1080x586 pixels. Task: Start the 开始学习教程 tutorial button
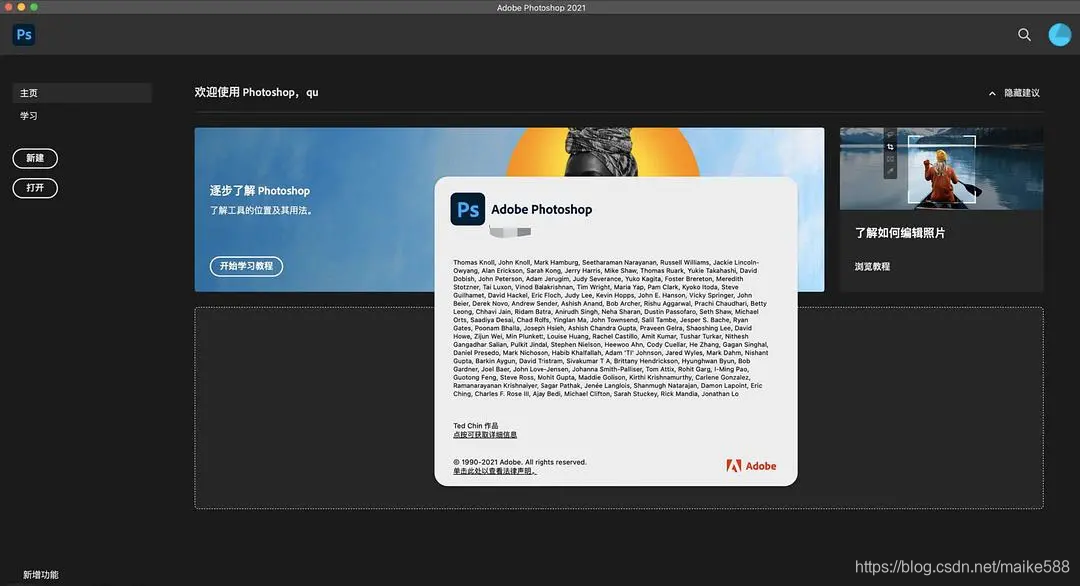coord(246,266)
